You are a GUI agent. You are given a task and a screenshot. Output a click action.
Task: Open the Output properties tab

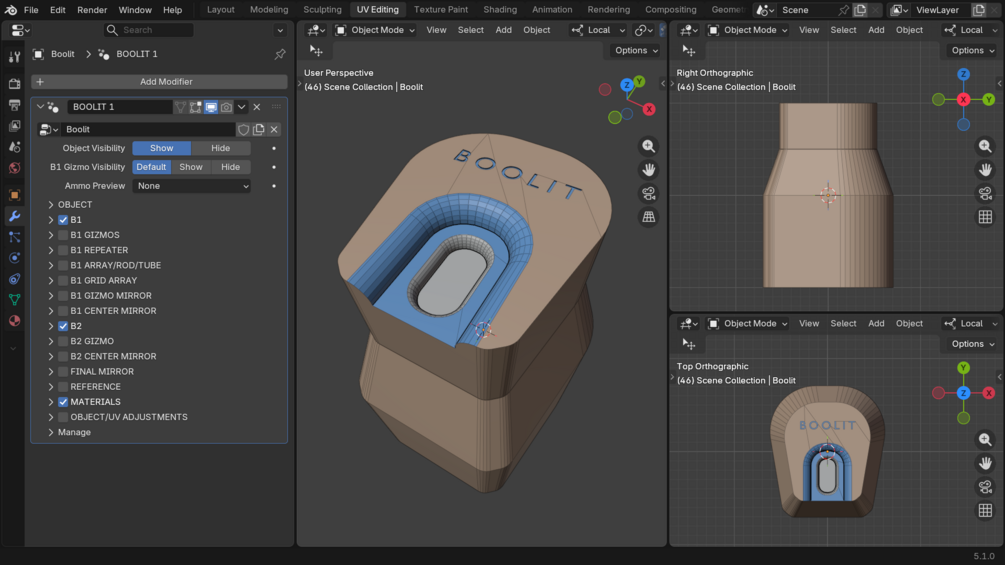click(14, 104)
